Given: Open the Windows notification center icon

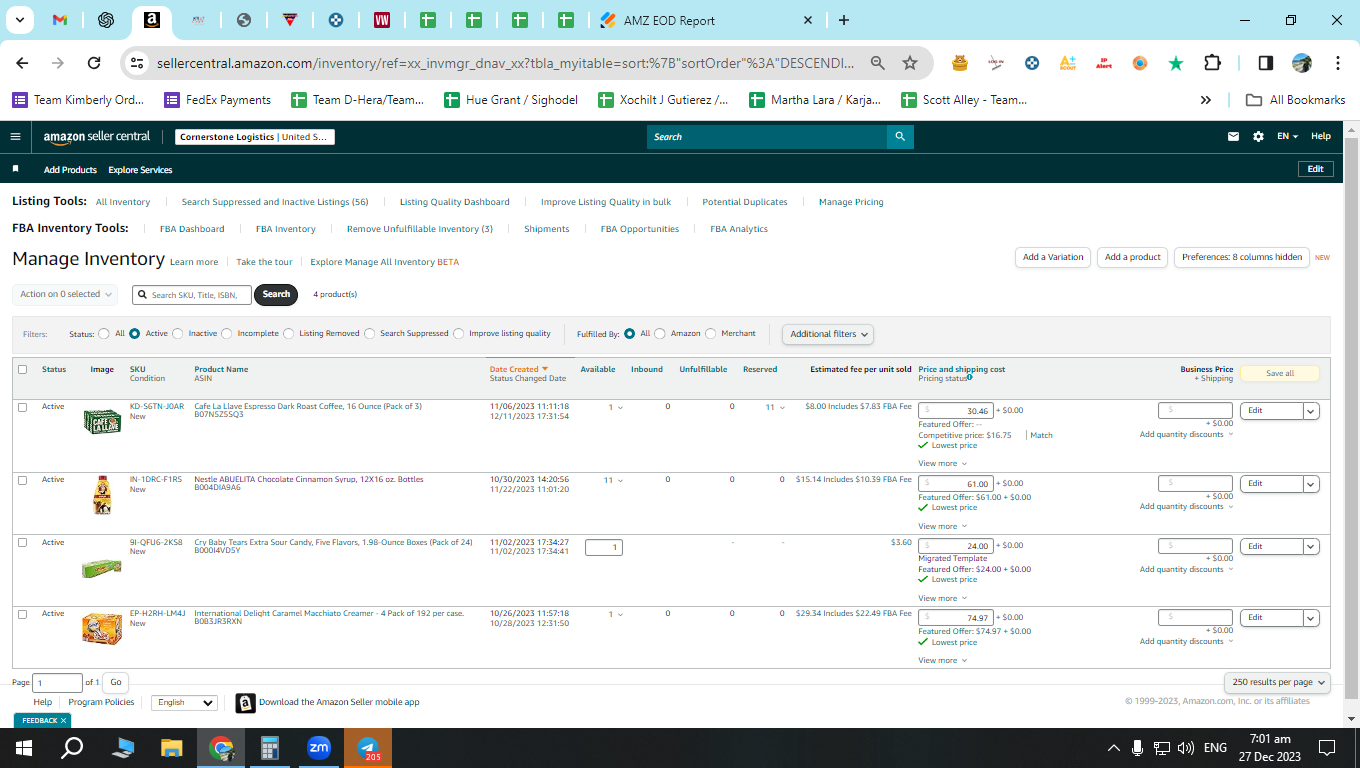Looking at the screenshot, I should click(x=1327, y=747).
